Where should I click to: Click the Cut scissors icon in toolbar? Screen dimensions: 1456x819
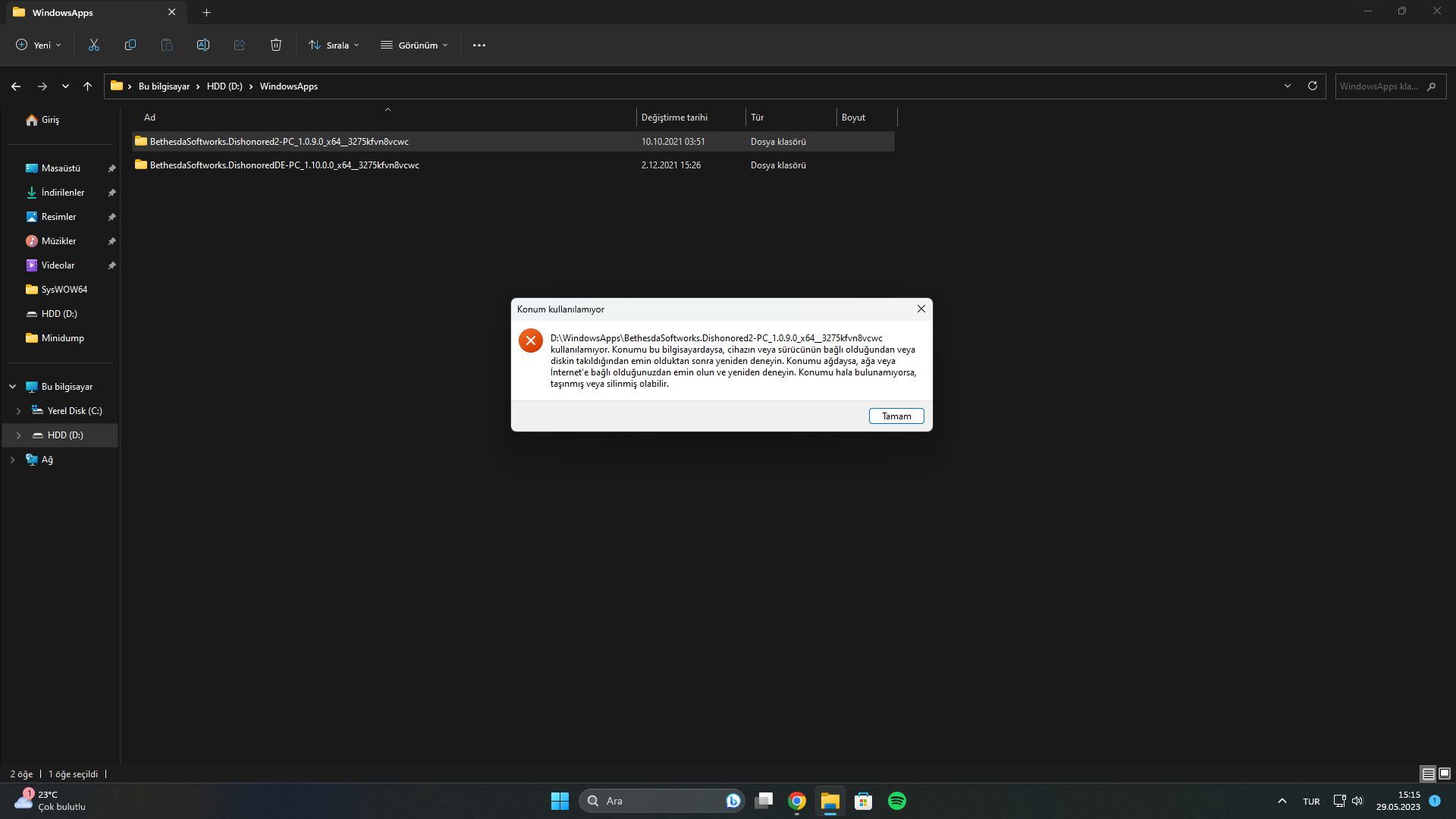94,45
